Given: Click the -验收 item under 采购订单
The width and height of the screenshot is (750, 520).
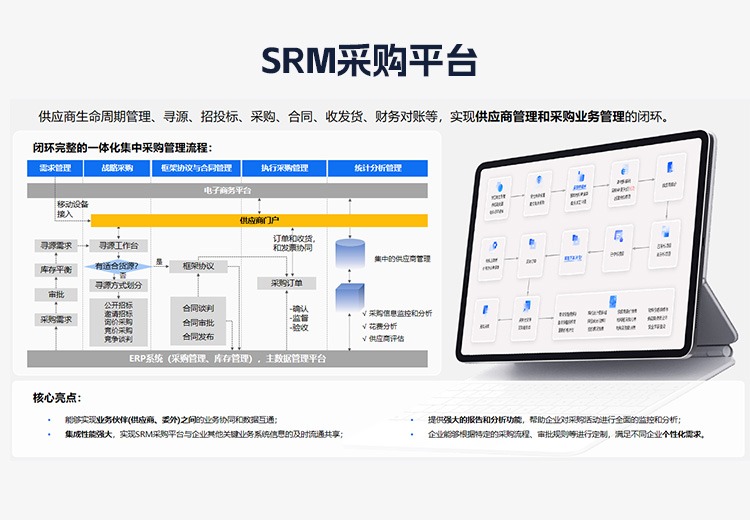Looking at the screenshot, I should pyautogui.click(x=299, y=328).
